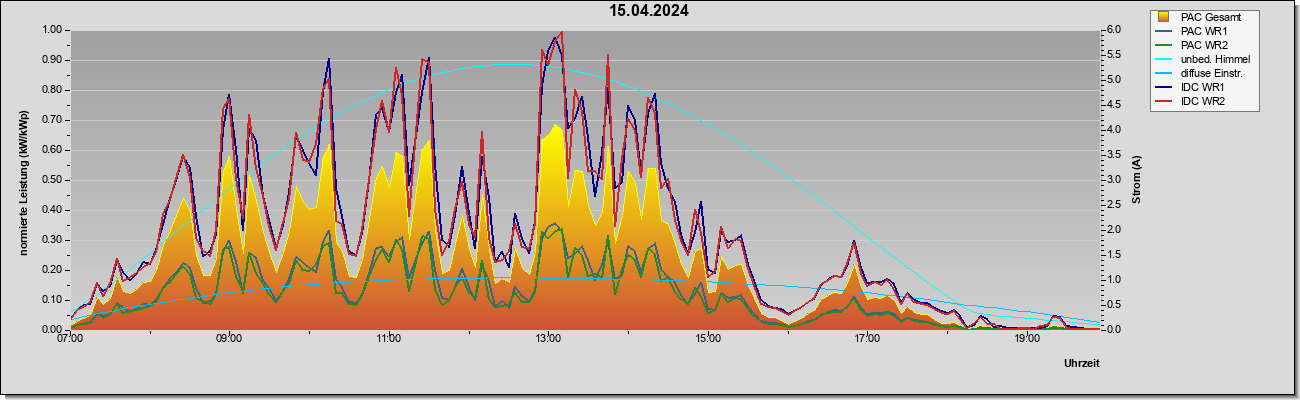Click the PAC Gesamt legend label
The width and height of the screenshot is (1300, 400).
pos(1213,17)
